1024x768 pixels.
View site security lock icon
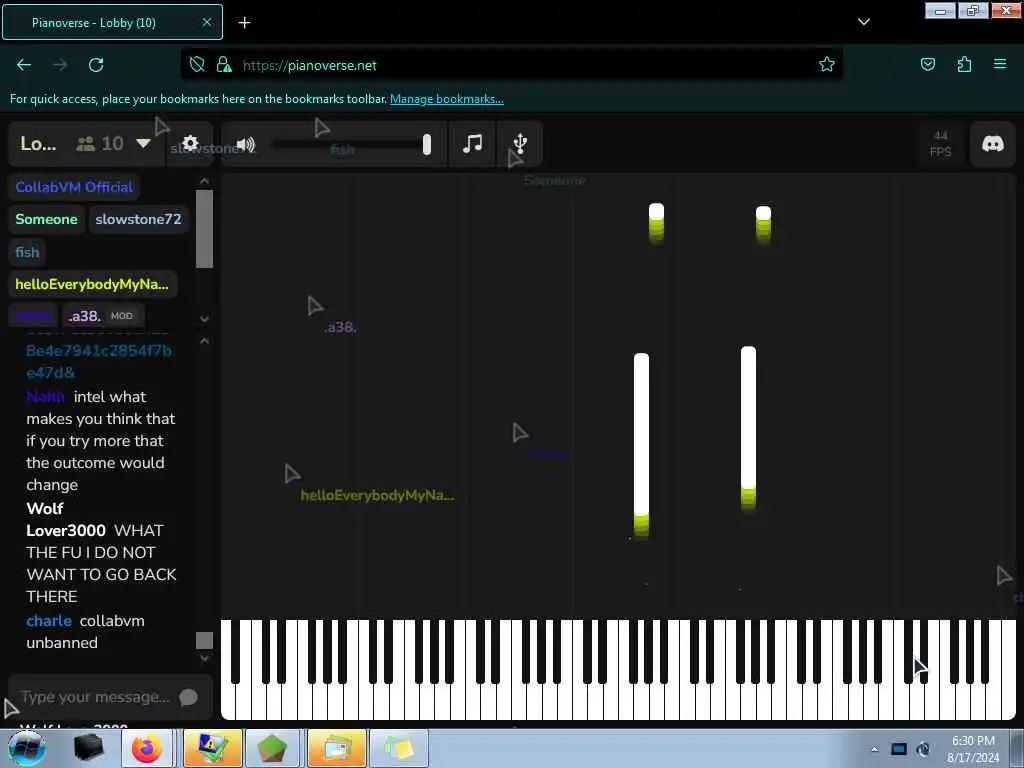pyautogui.click(x=224, y=64)
